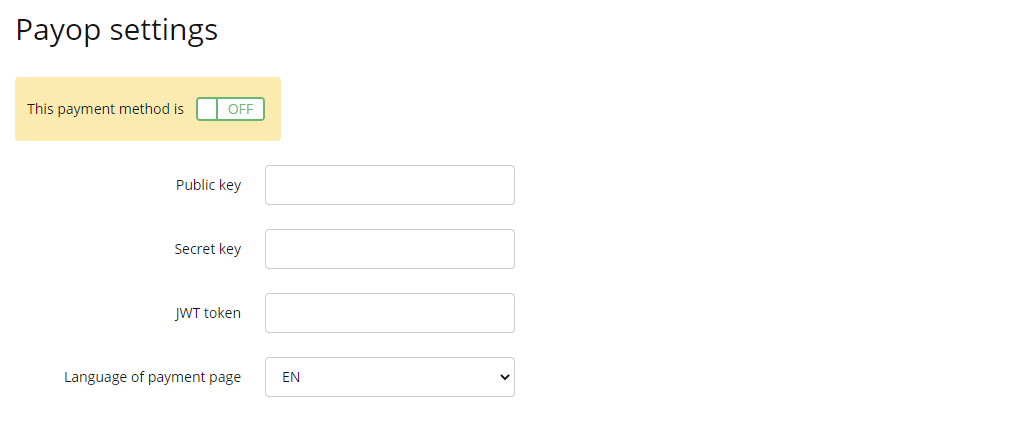Image resolution: width=1030 pixels, height=421 pixels.
Task: Click the "Language of payment page" label
Action: (x=152, y=378)
